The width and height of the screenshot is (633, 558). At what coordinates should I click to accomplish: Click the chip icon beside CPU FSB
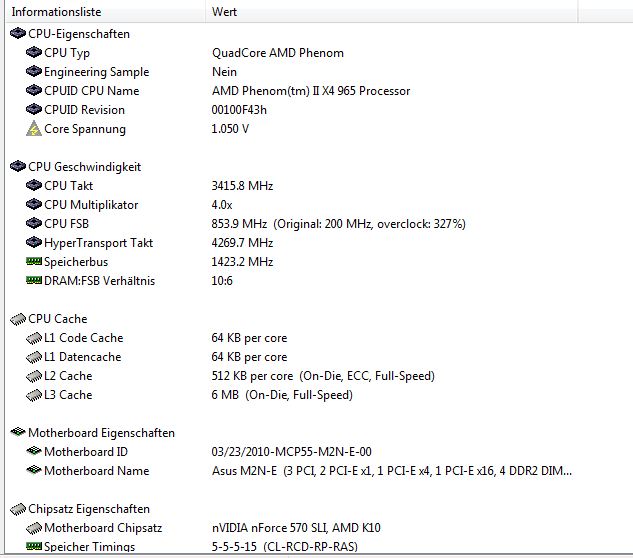(34, 223)
